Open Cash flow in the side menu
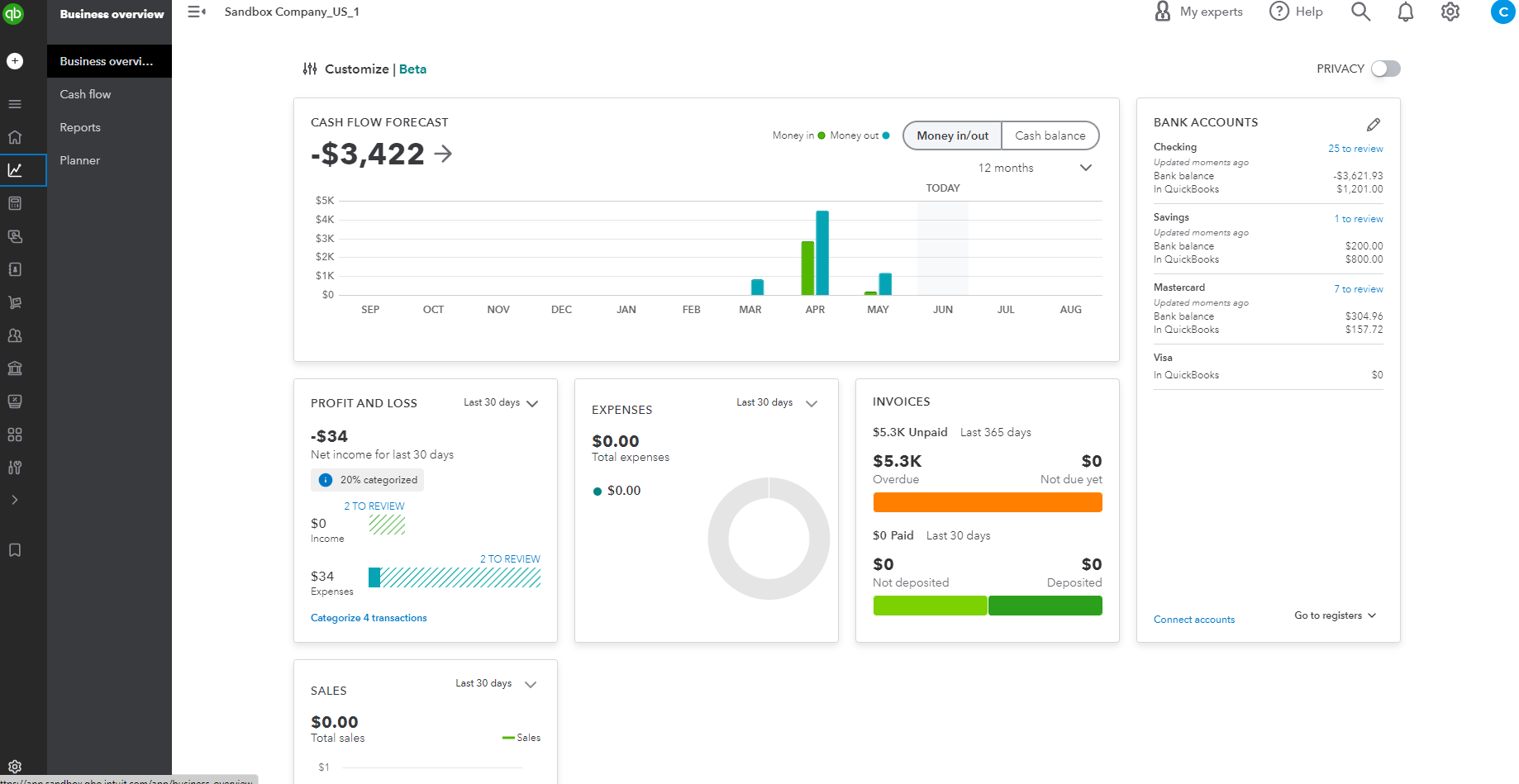This screenshot has width=1519, height=784. click(85, 94)
